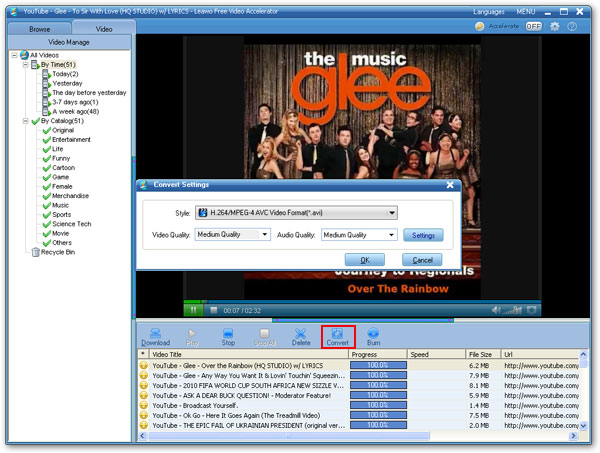
Task: Select 3-7 days ago(1) group
Action: pos(70,102)
